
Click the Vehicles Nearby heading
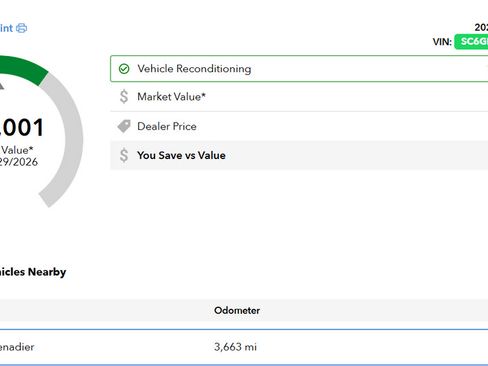[33, 272]
